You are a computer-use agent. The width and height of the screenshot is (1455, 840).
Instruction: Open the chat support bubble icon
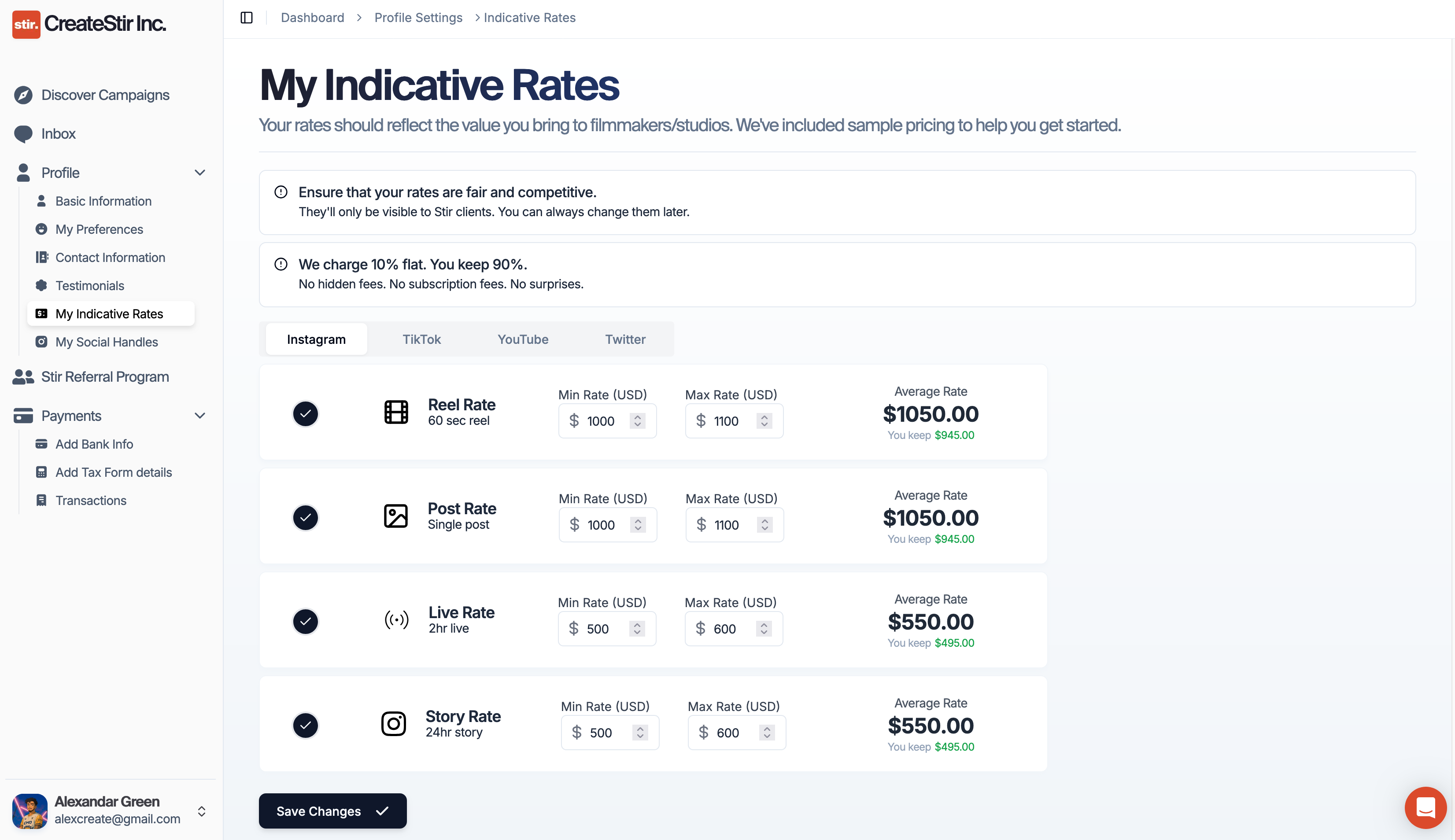(1425, 807)
